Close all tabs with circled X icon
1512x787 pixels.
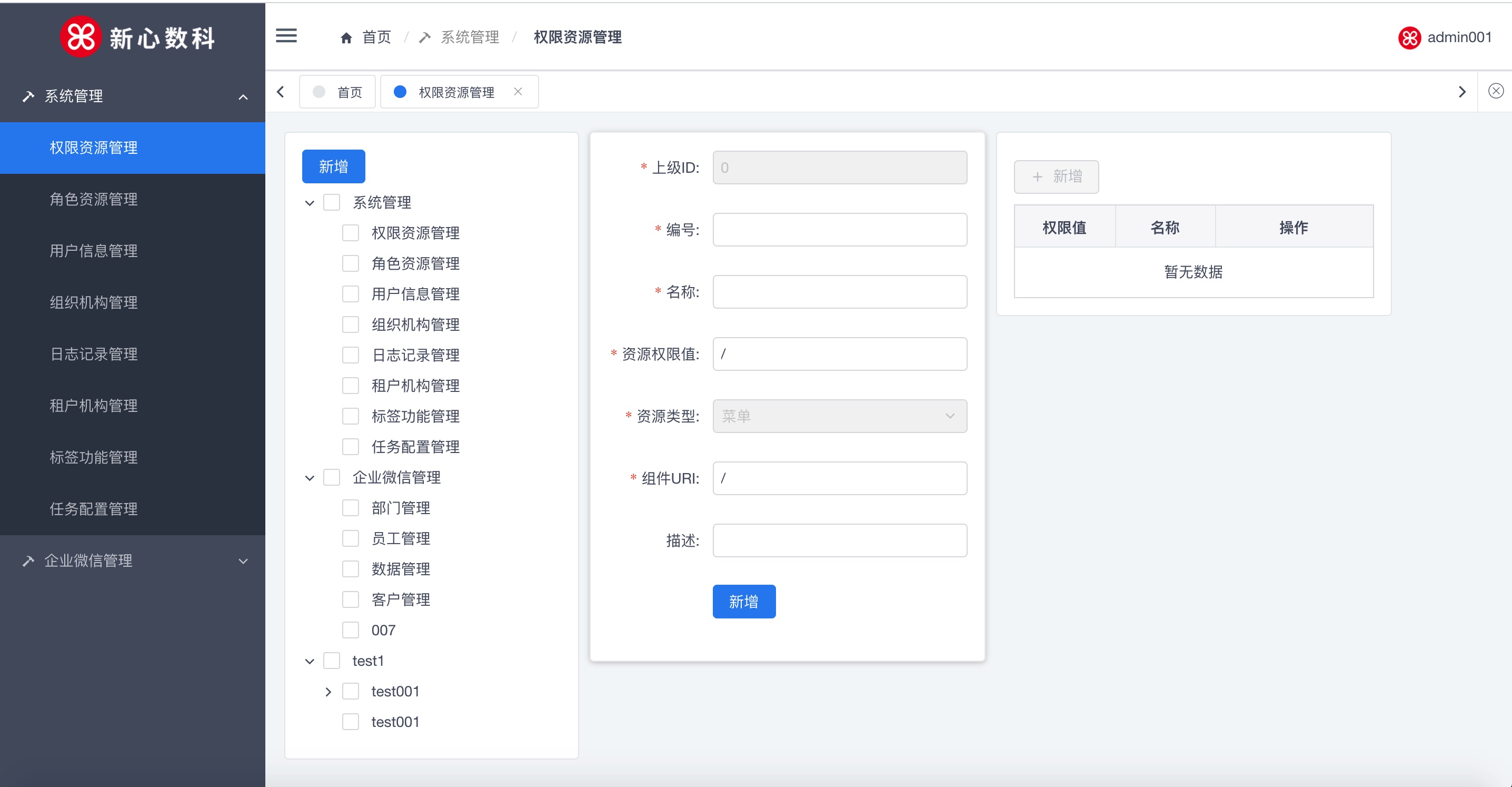1496,91
